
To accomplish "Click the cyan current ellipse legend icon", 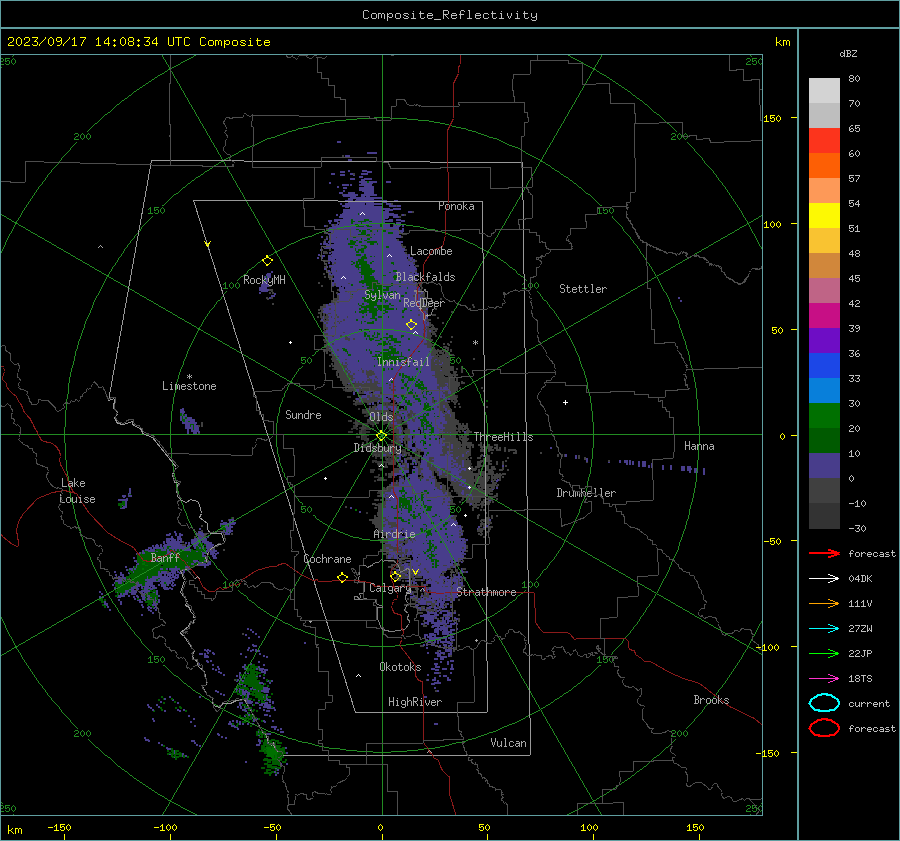I will pos(824,703).
